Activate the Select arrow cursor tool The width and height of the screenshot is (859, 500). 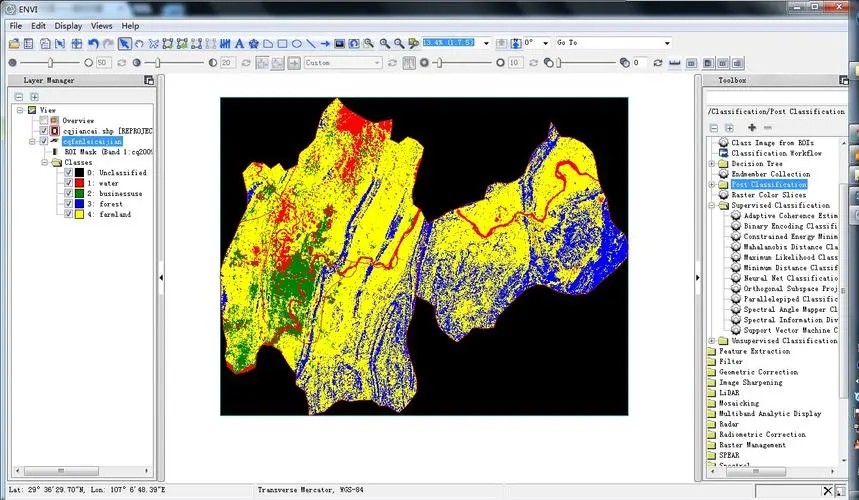pos(124,43)
